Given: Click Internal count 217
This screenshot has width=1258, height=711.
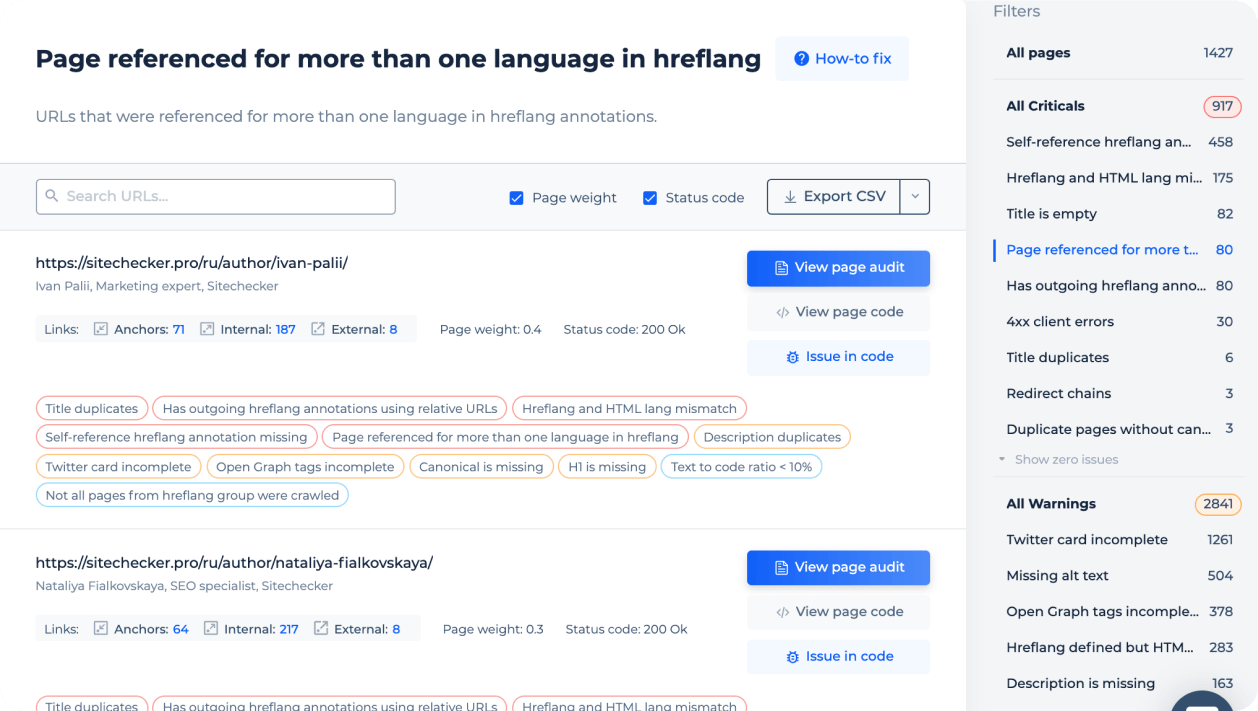Looking at the screenshot, I should (289, 629).
